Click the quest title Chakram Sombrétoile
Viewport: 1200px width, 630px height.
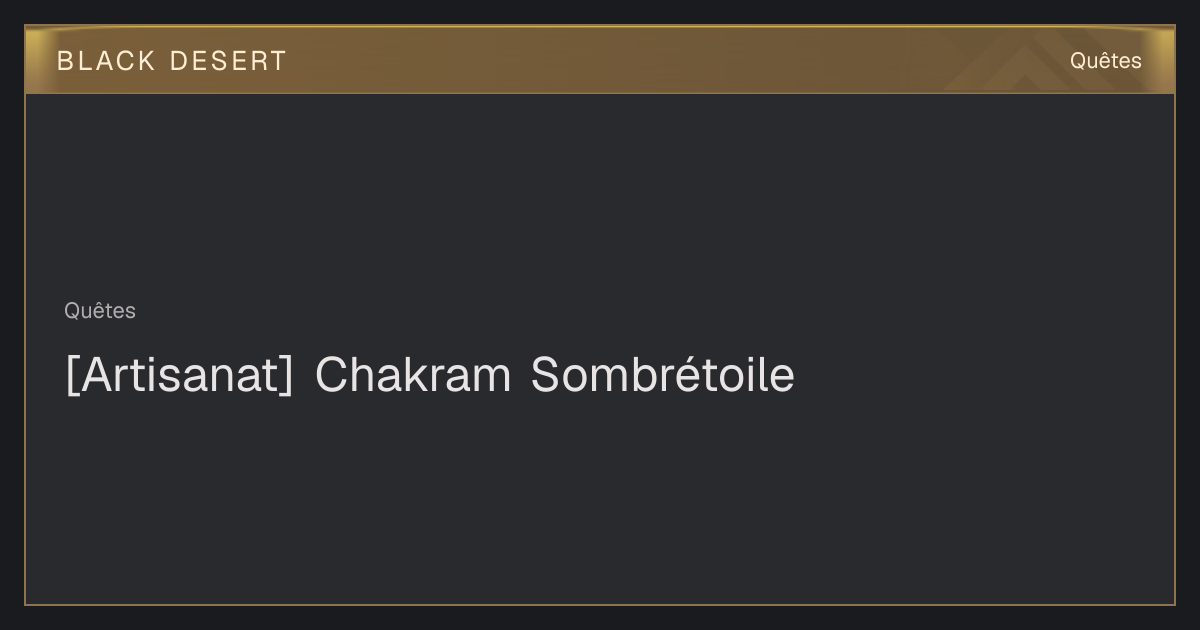tap(430, 375)
